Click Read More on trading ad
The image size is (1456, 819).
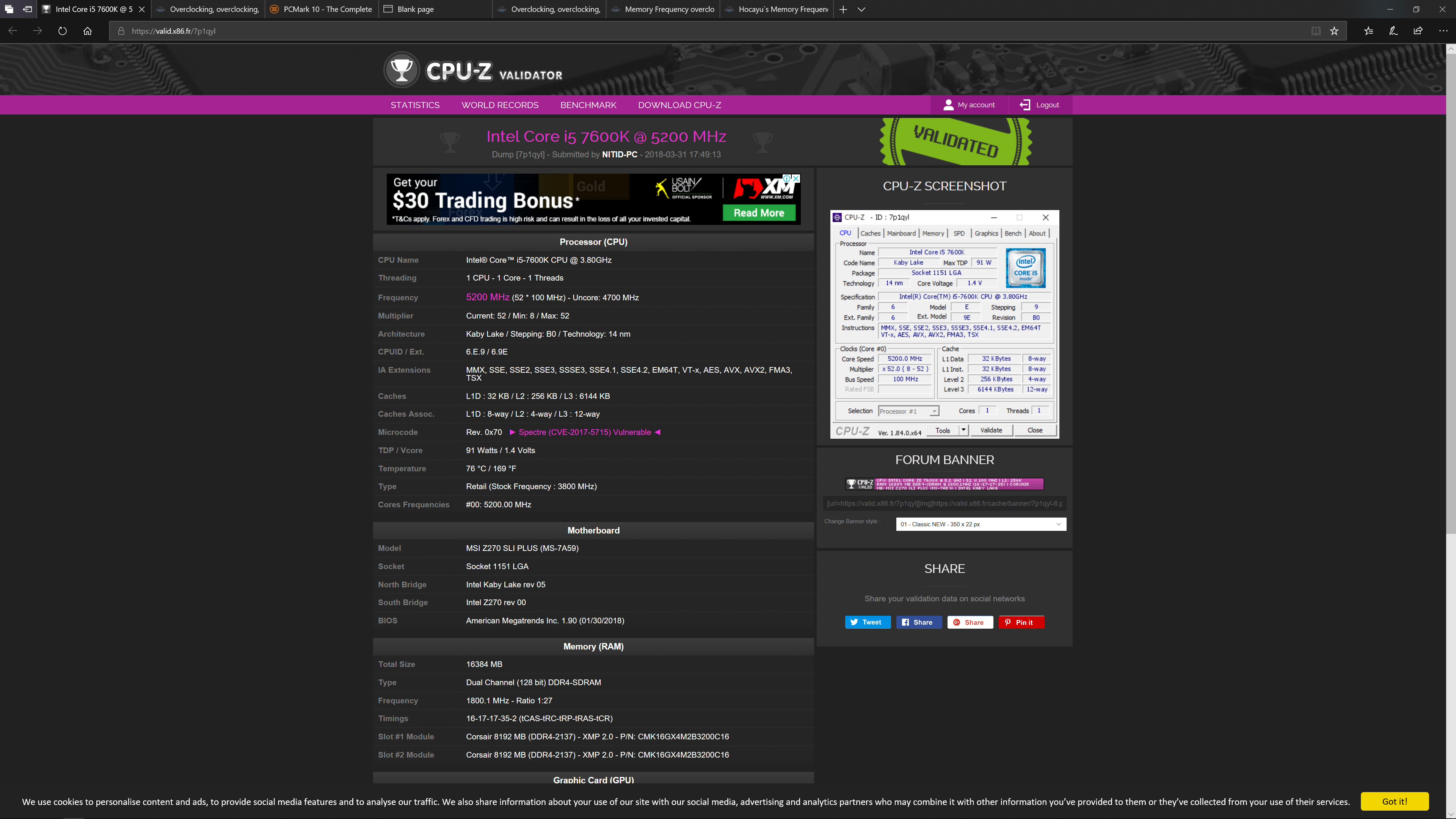759,213
